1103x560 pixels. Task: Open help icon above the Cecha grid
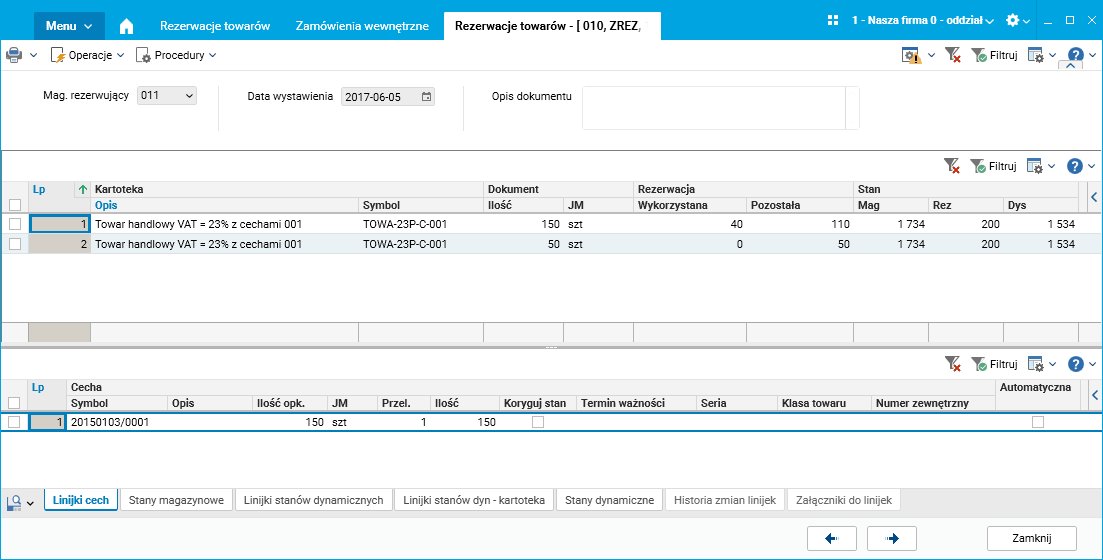(x=1075, y=364)
